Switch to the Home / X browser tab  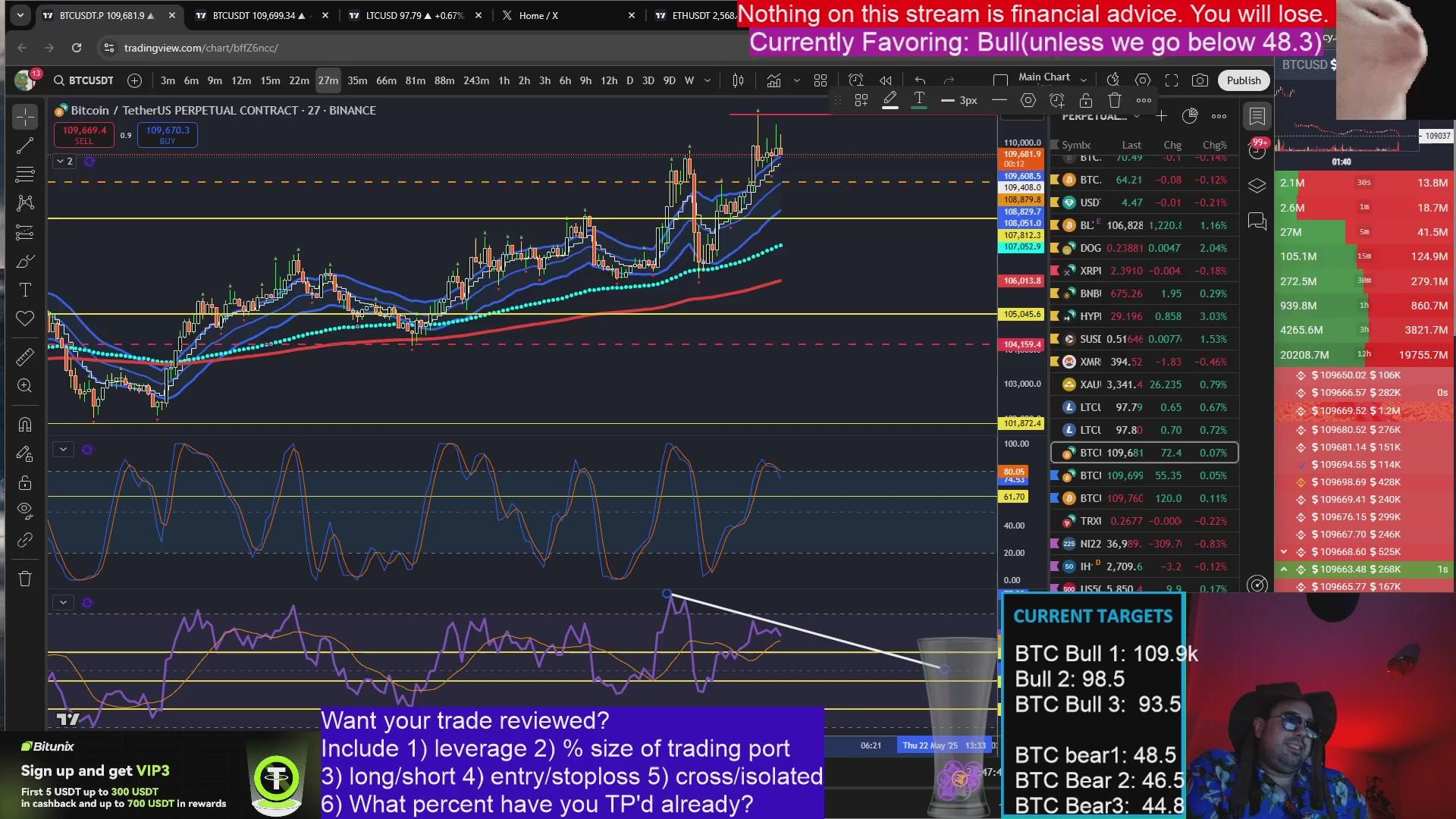tap(569, 15)
